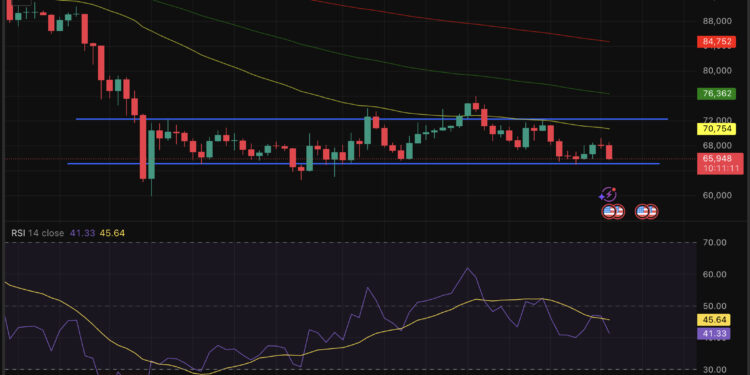This screenshot has width=750, height=375.
Task: Click the last red candle on the chart
Action: 609,152
